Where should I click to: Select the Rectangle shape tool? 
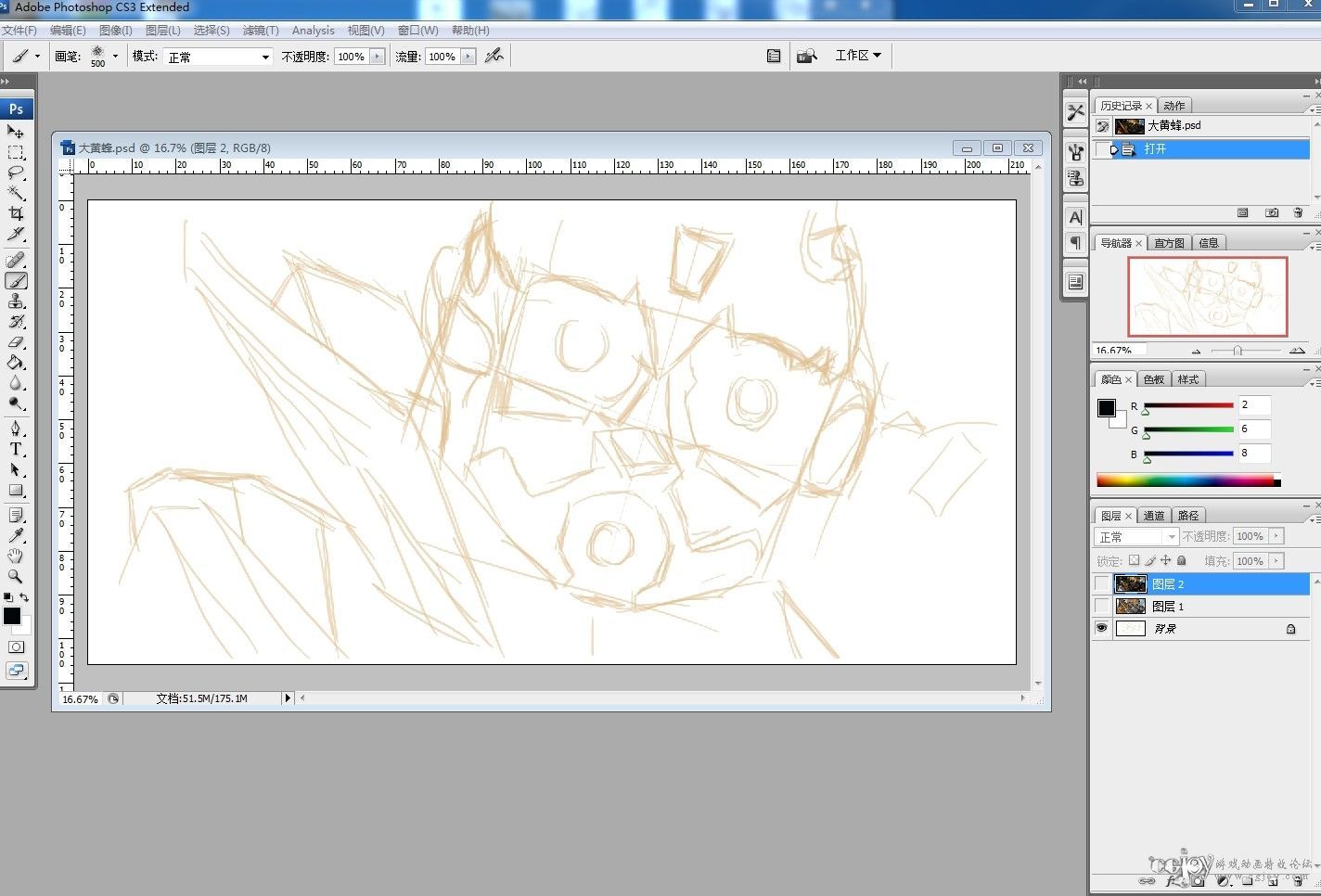16,490
